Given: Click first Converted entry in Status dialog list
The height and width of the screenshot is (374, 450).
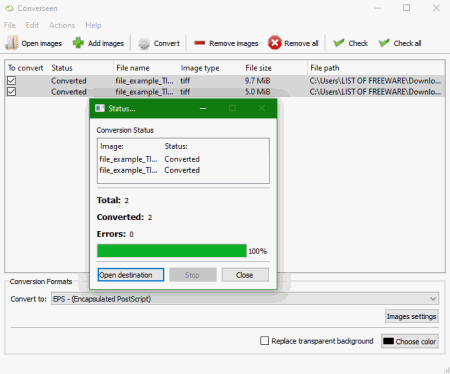Looking at the screenshot, I should click(182, 159).
